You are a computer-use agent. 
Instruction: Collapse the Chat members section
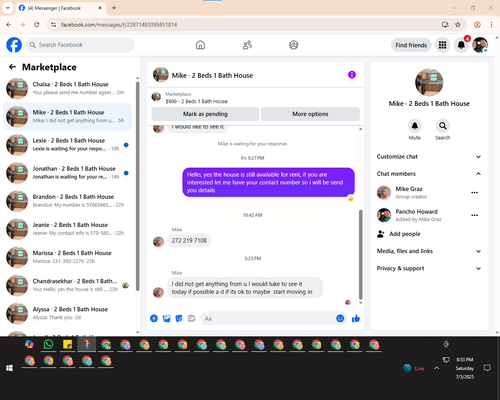click(x=429, y=174)
